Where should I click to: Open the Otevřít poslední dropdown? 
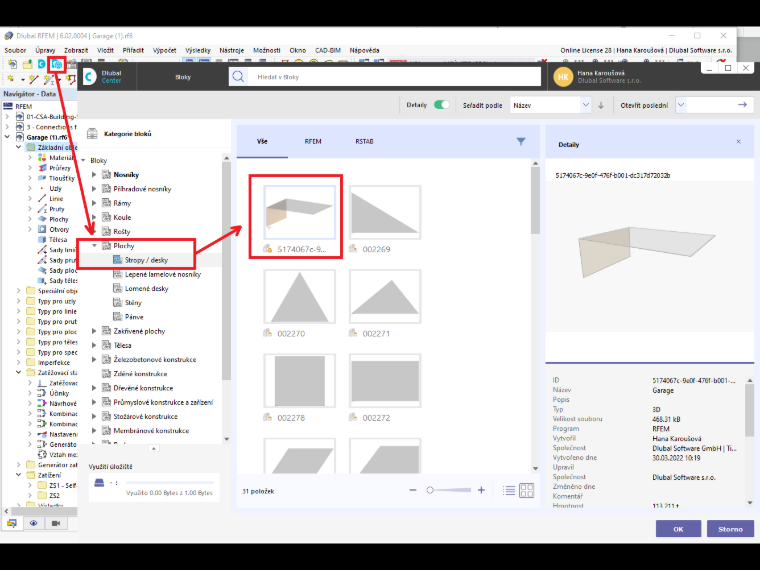point(681,105)
